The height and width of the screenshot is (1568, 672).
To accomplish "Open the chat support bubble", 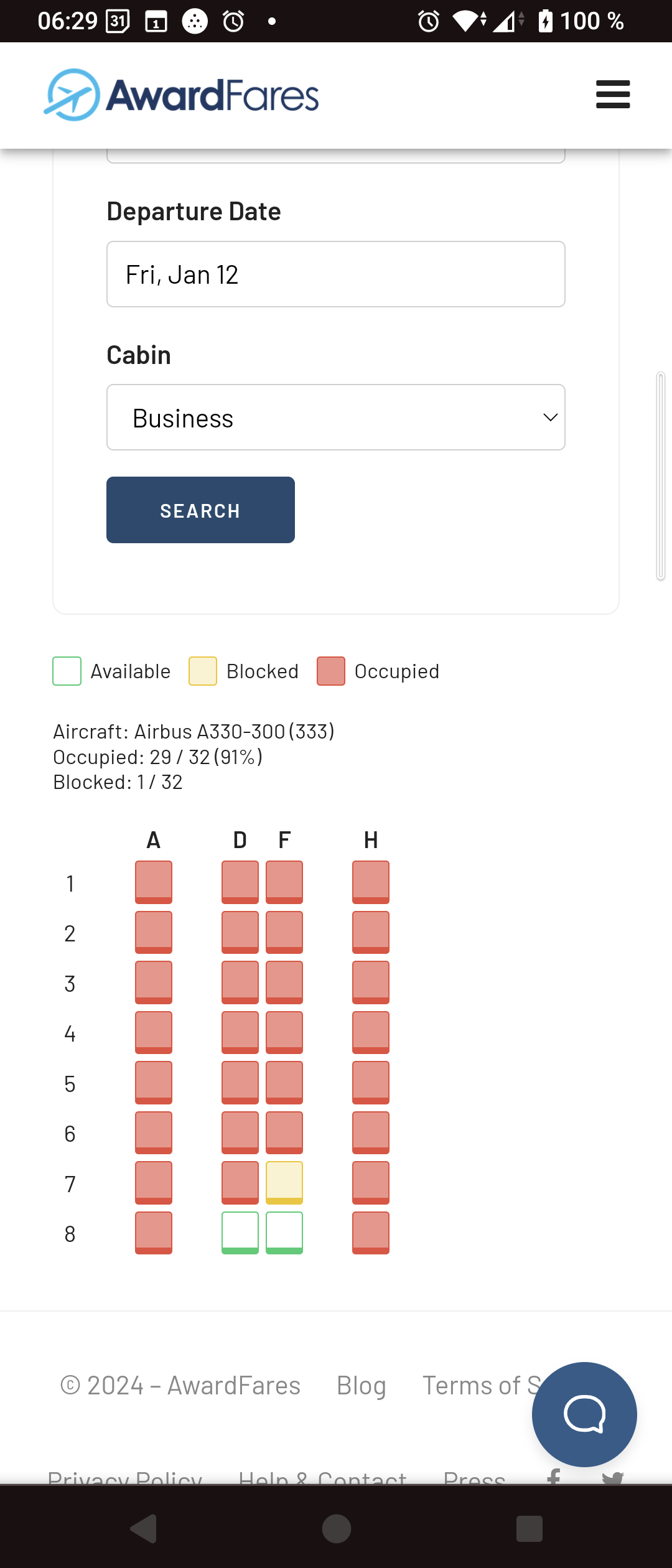I will (x=584, y=1414).
